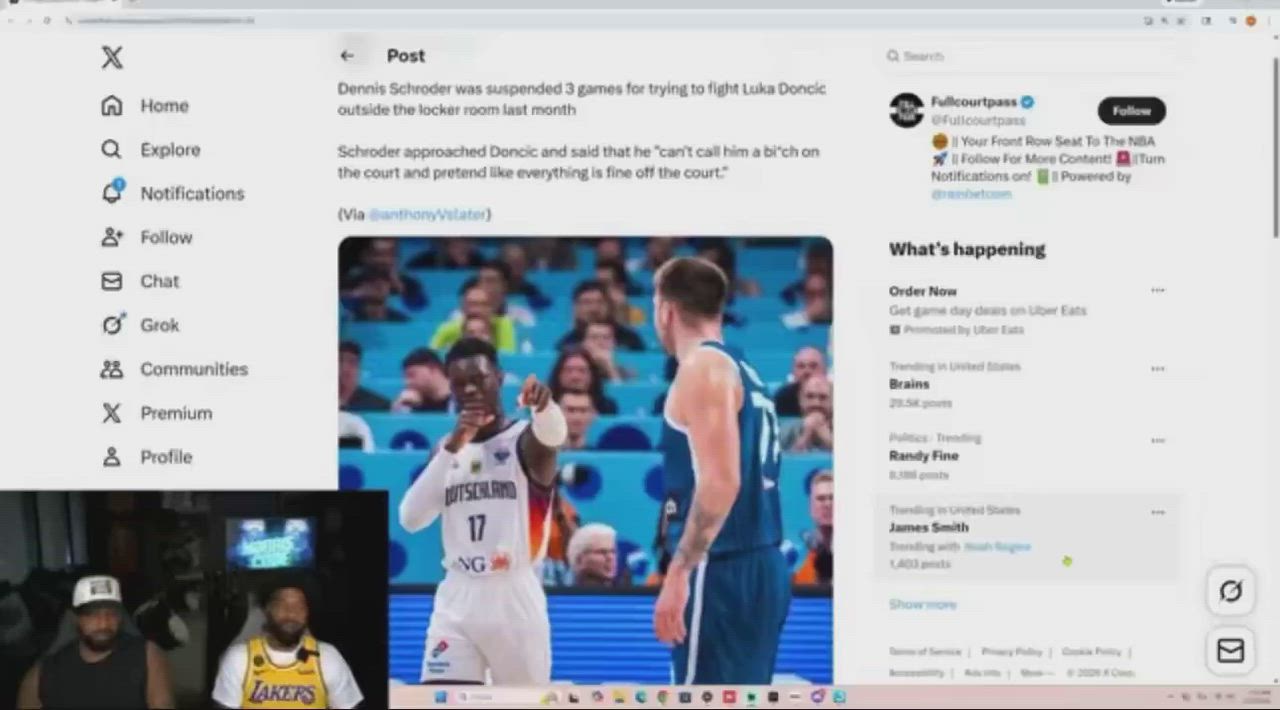
Task: Click Show more under trending list
Action: [922, 605]
